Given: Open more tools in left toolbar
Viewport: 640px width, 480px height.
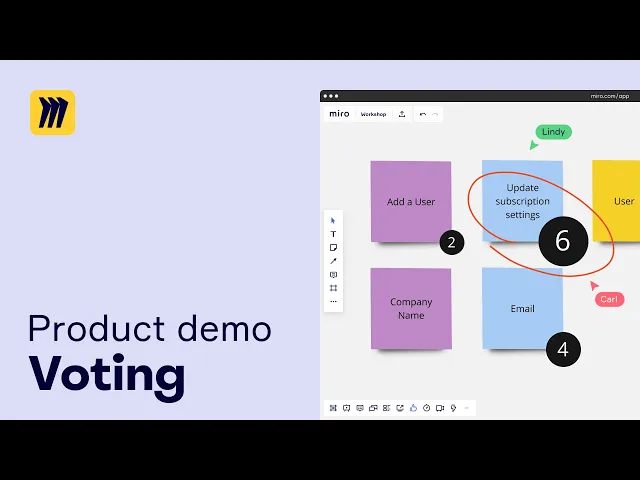Looking at the screenshot, I should pyautogui.click(x=333, y=301).
